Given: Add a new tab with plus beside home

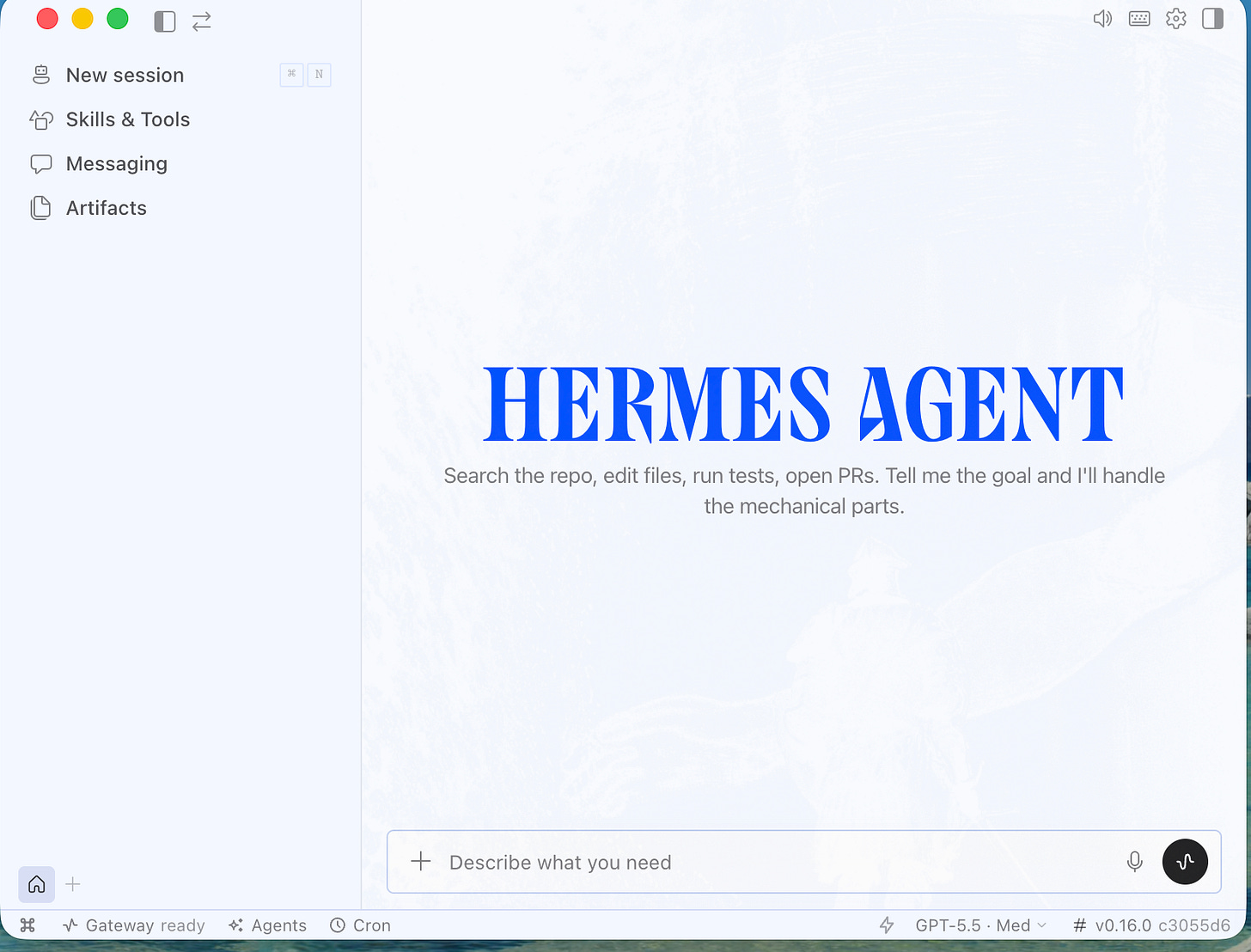Looking at the screenshot, I should tap(73, 884).
